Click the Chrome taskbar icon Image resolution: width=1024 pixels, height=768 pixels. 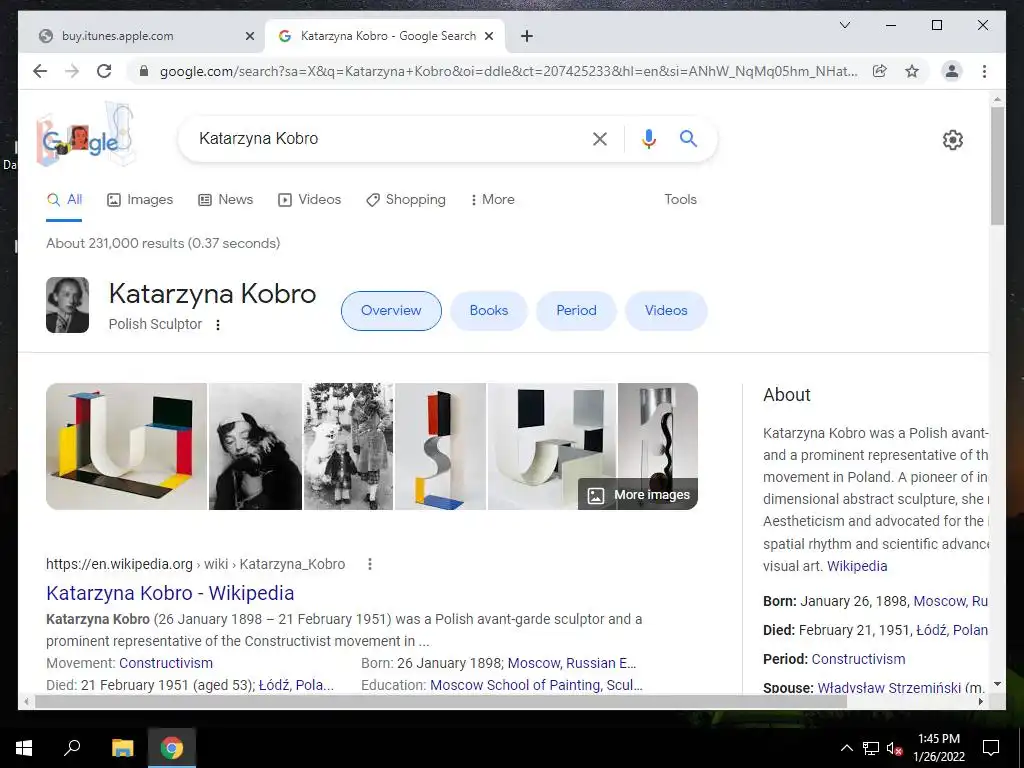(x=172, y=748)
